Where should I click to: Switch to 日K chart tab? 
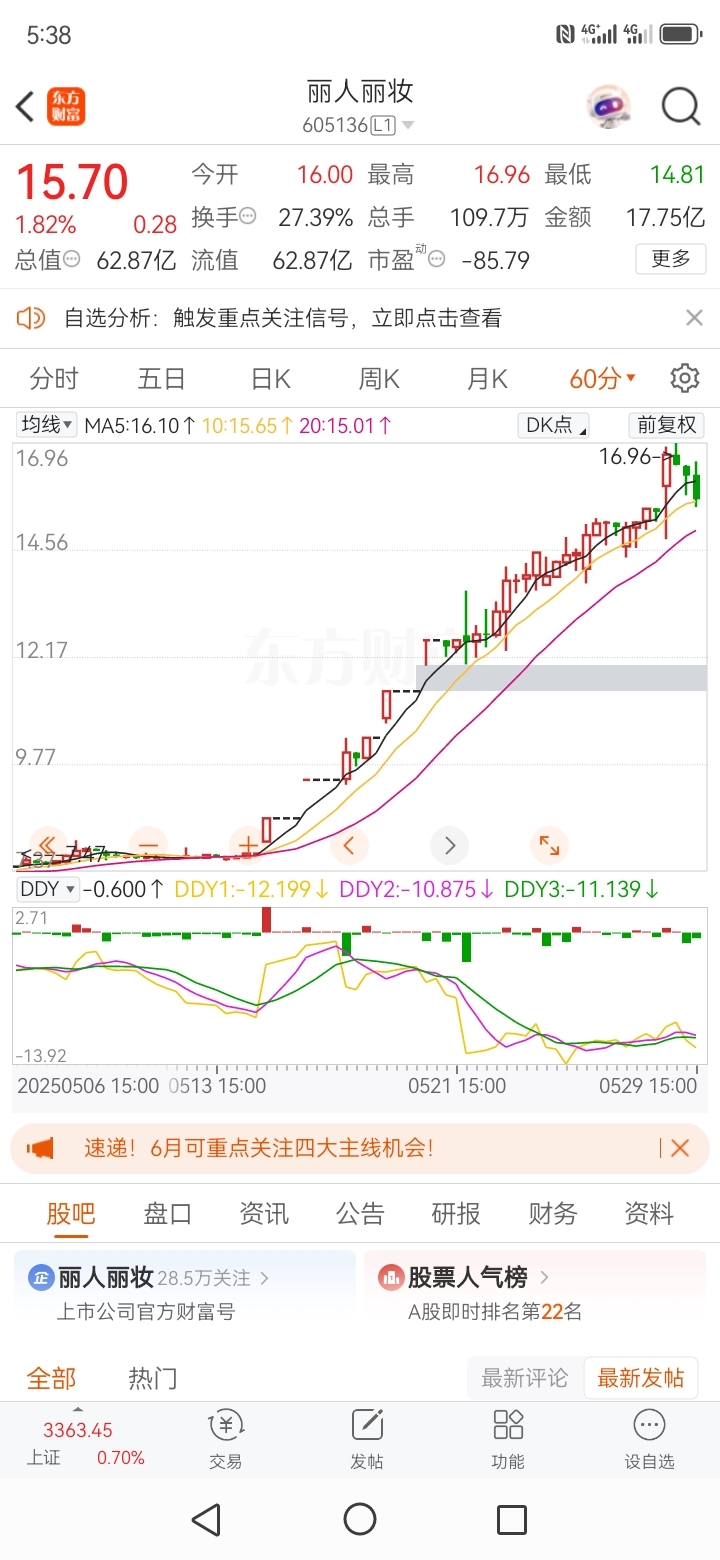271,379
